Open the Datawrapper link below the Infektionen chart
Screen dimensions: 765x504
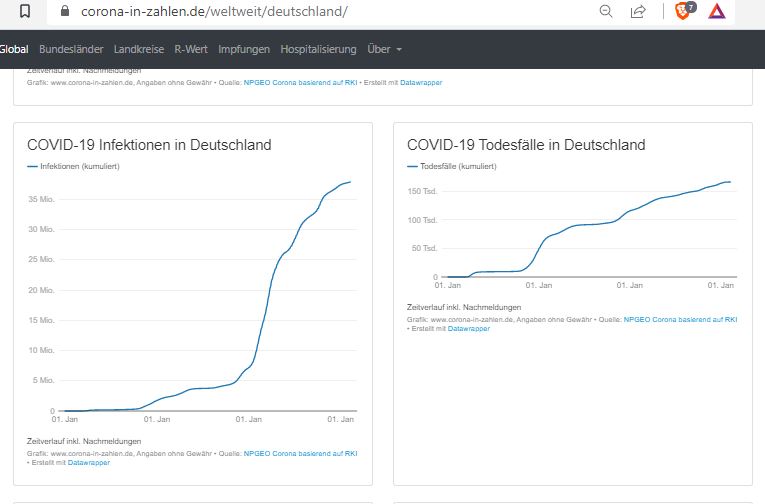pos(89,462)
